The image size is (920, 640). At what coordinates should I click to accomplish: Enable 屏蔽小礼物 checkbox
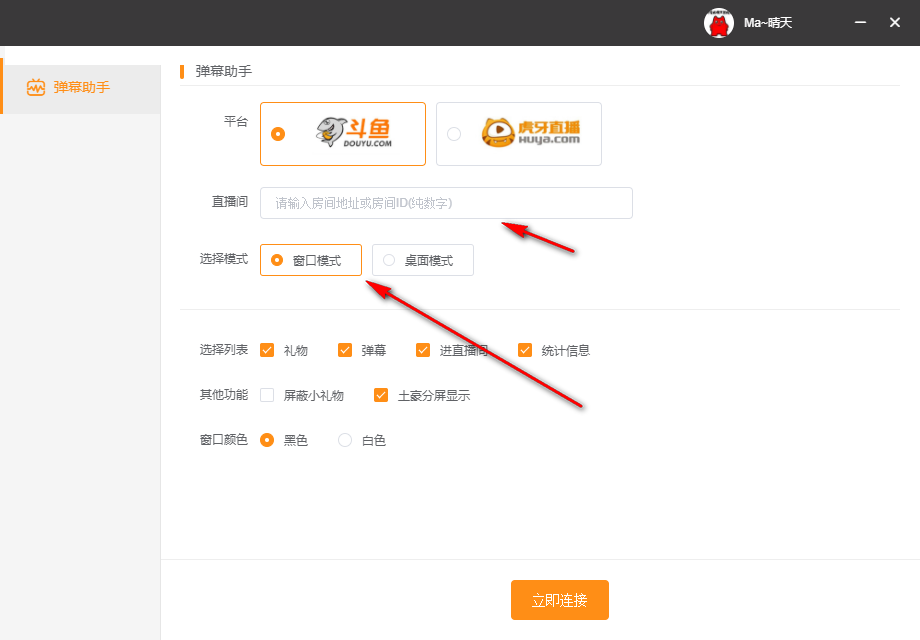click(x=267, y=395)
